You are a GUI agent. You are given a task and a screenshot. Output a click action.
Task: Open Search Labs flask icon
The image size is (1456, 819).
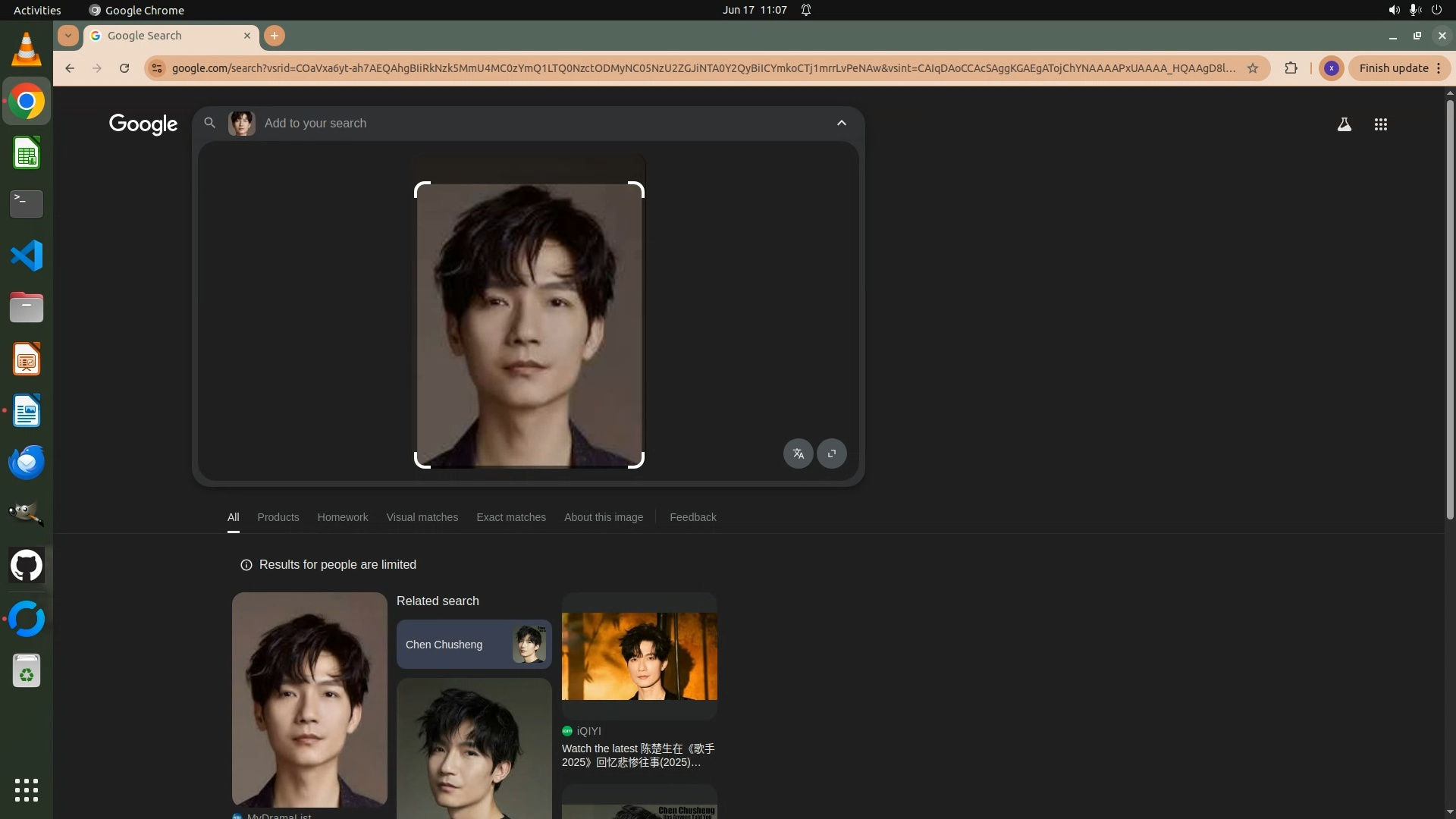pos(1344,124)
